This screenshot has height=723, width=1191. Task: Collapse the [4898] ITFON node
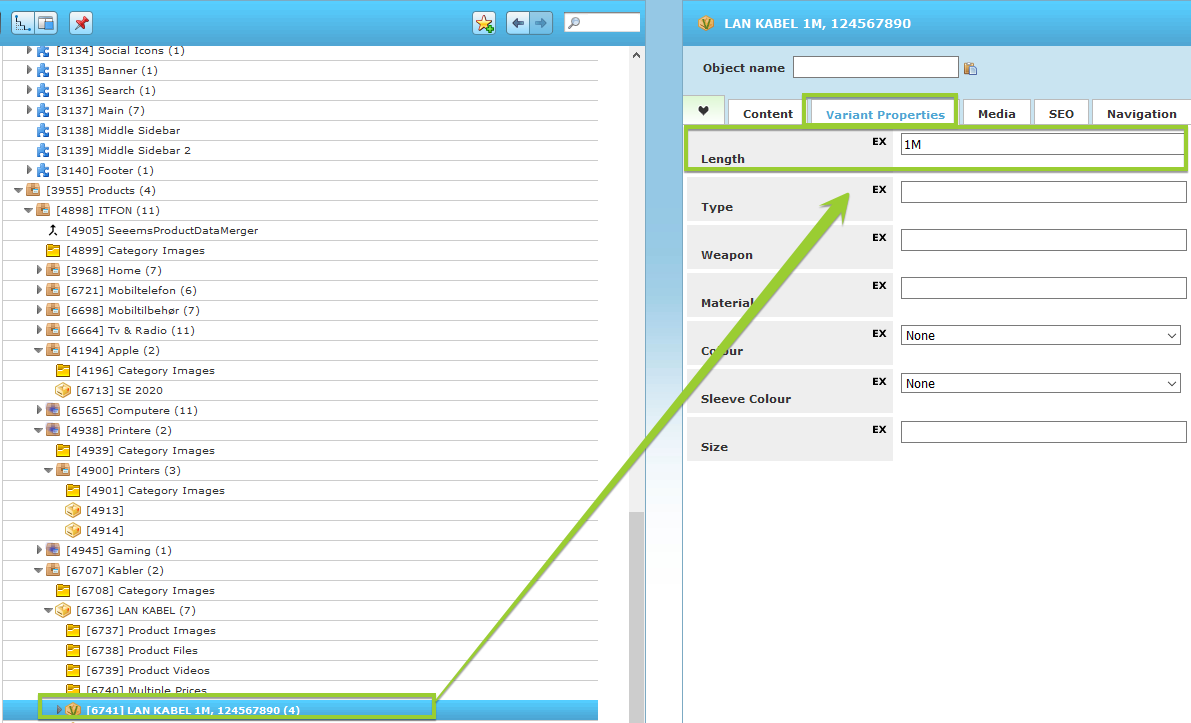(29, 210)
